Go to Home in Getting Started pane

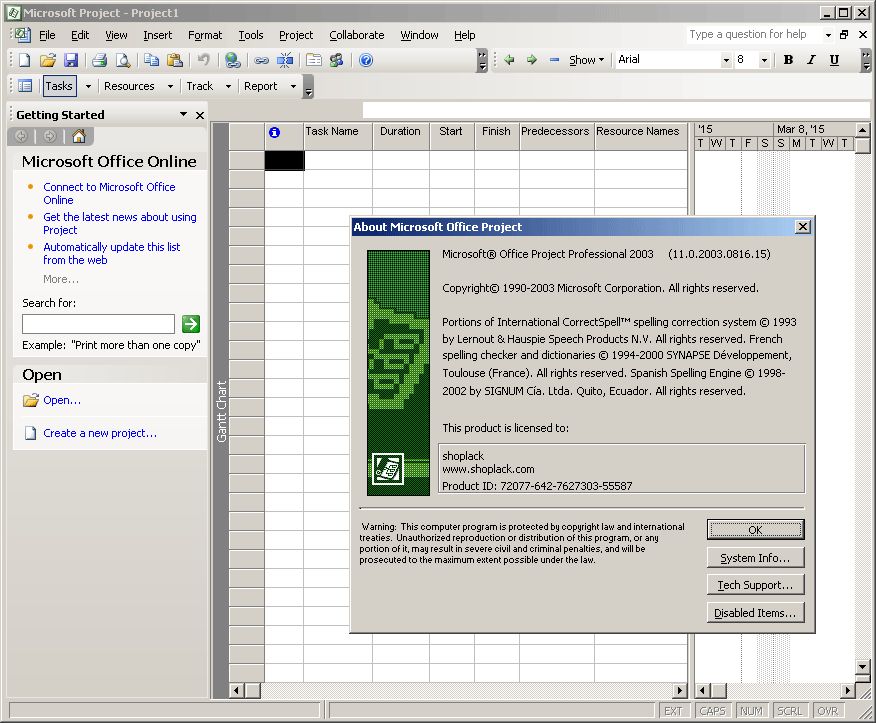(x=79, y=136)
